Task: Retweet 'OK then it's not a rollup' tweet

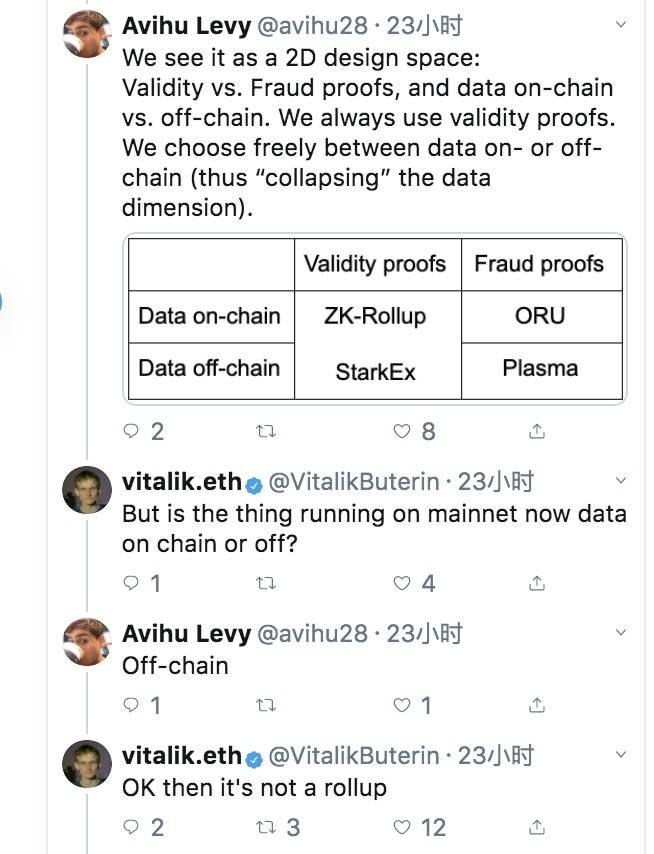Action: click(266, 827)
